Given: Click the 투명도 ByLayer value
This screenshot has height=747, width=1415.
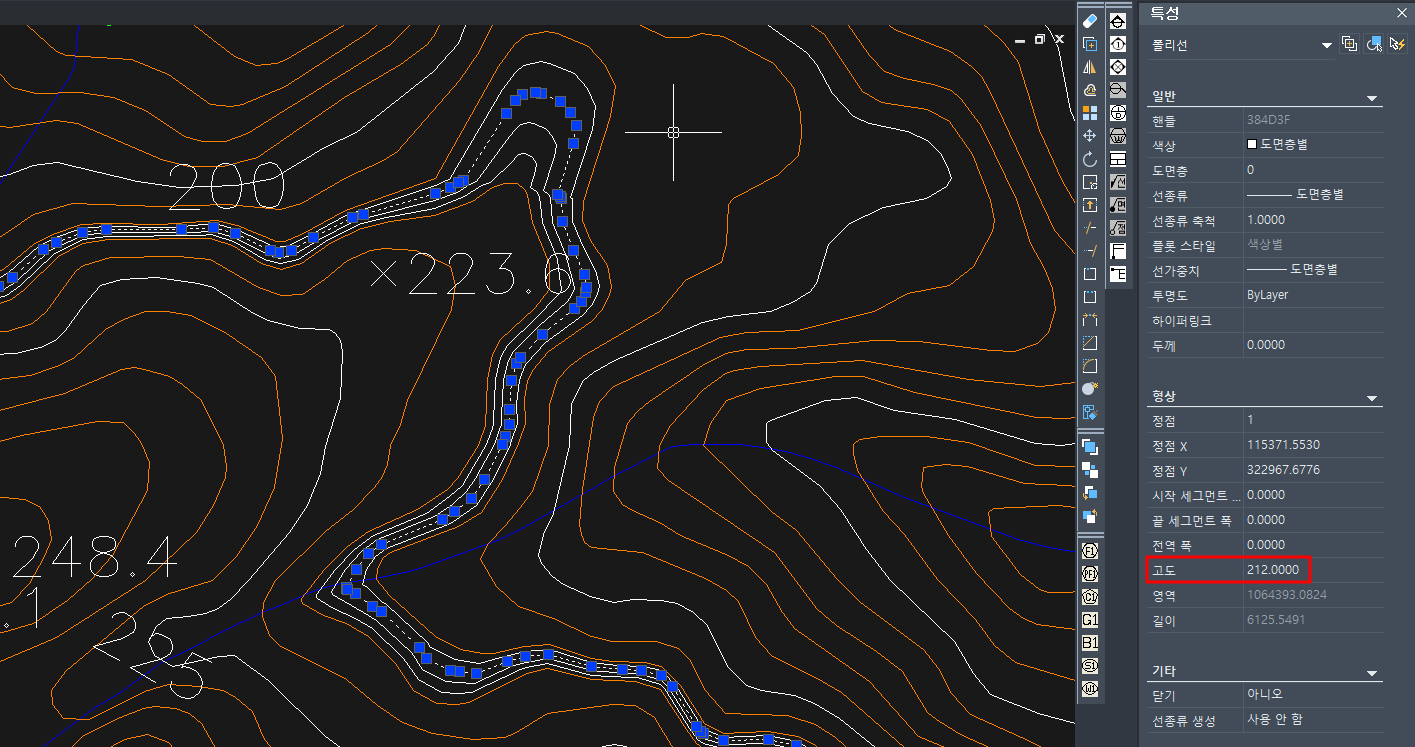Looking at the screenshot, I should tap(1314, 296).
